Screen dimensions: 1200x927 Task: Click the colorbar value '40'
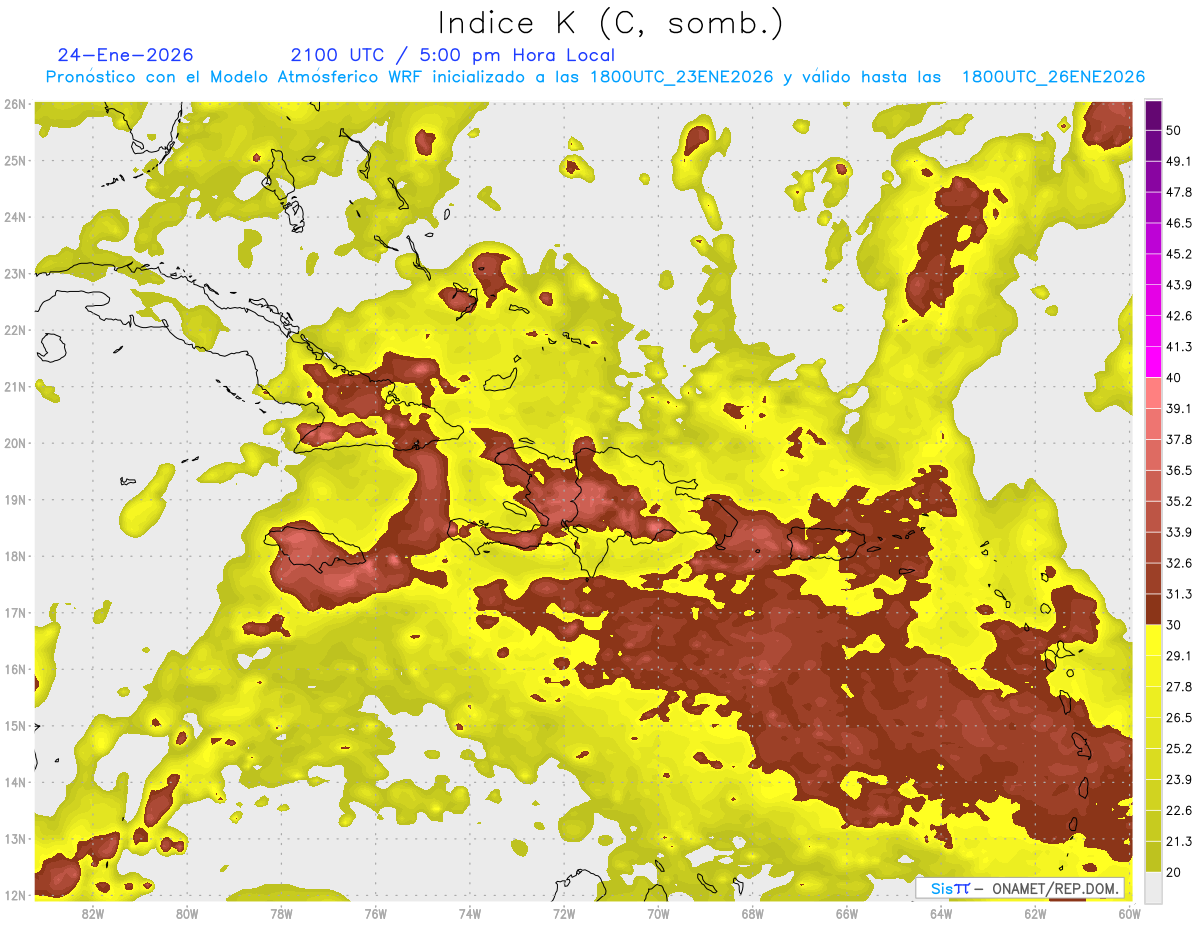(x=1174, y=377)
